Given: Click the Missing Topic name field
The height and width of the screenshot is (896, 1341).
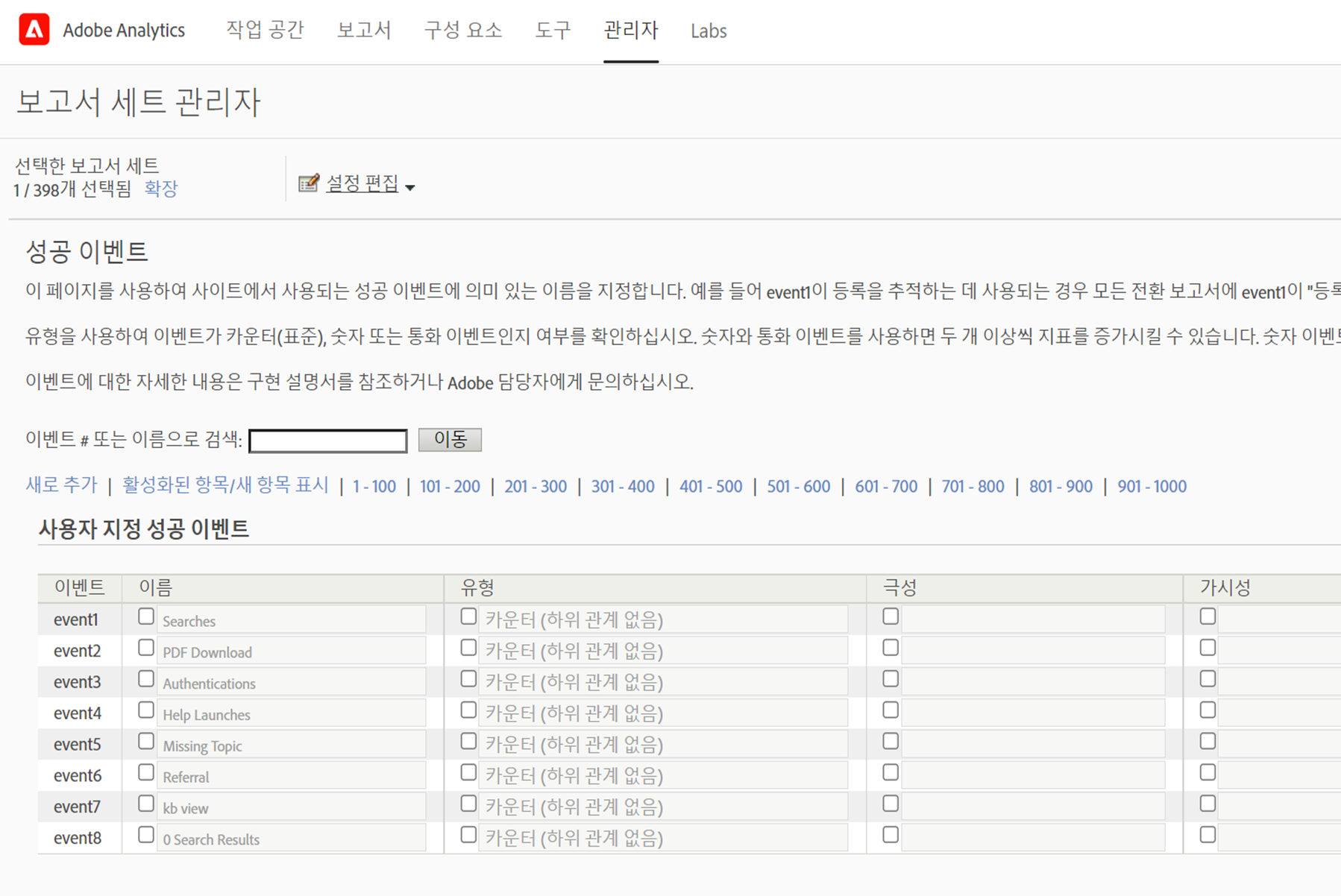Looking at the screenshot, I should [292, 745].
